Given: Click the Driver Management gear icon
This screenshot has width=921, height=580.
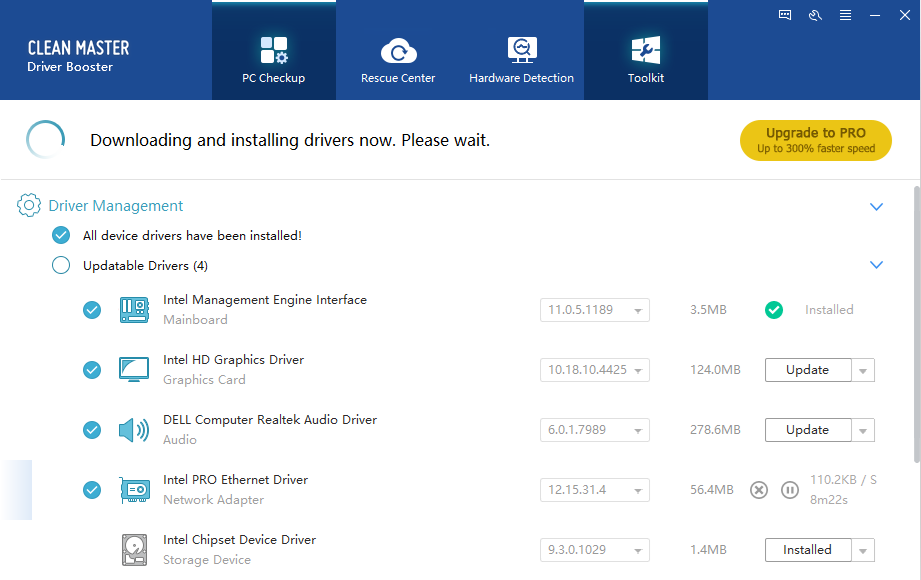Looking at the screenshot, I should coord(29,205).
